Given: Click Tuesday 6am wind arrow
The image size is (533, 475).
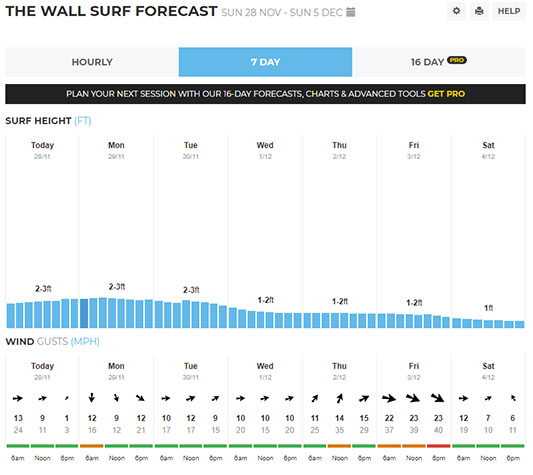Looking at the screenshot, I should pyautogui.click(x=166, y=398).
